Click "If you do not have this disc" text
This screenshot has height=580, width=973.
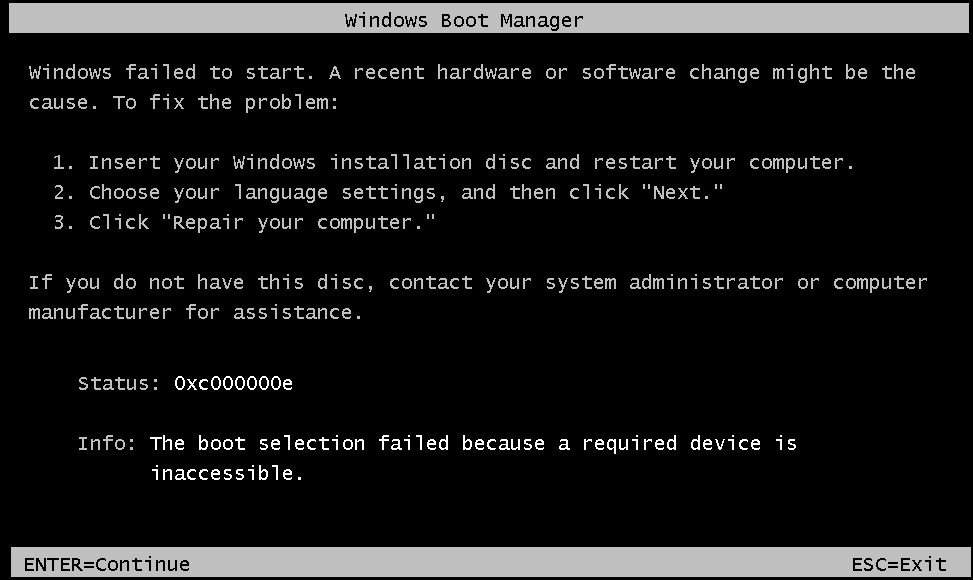pyautogui.click(x=200, y=282)
